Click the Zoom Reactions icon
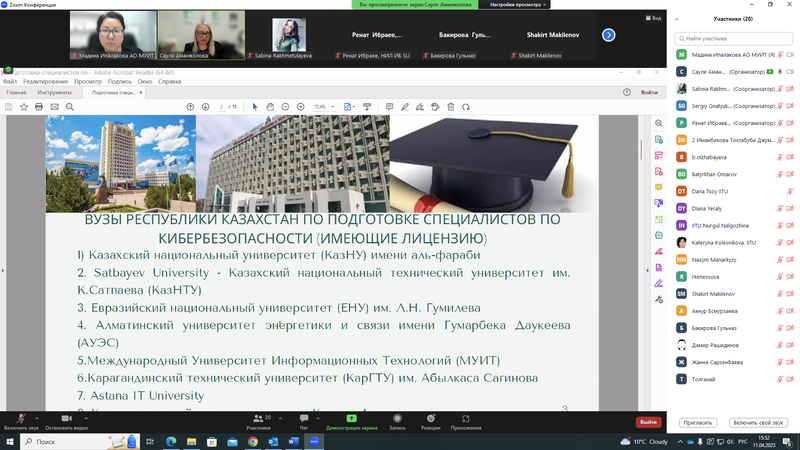The height and width of the screenshot is (450, 800). point(431,418)
